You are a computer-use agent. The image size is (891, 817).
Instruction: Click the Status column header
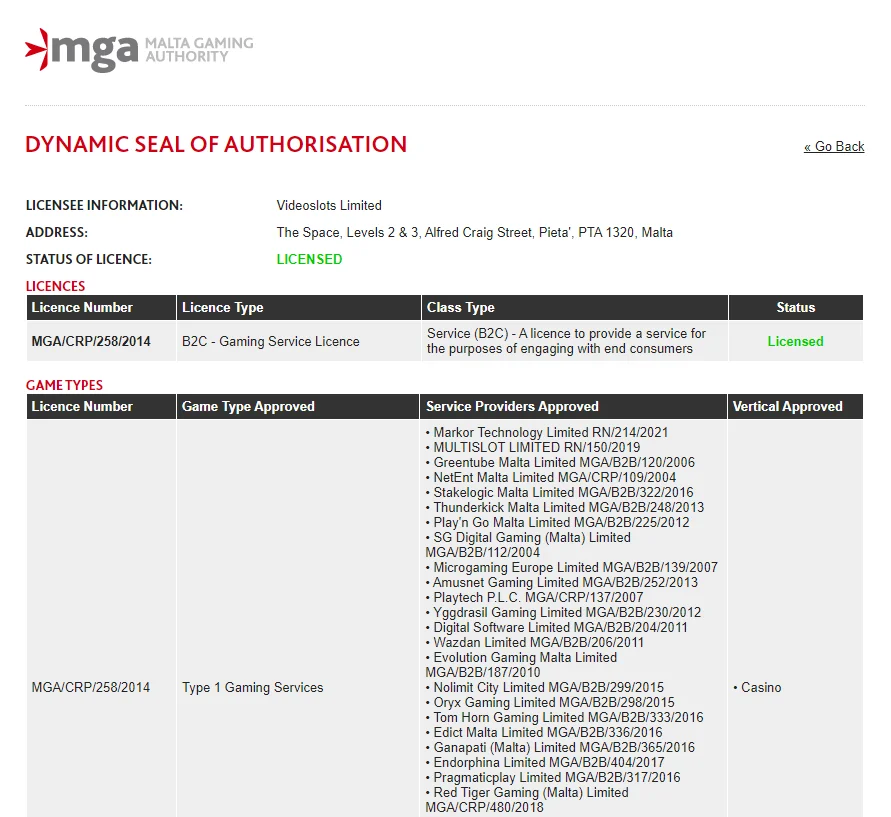pyautogui.click(x=796, y=307)
